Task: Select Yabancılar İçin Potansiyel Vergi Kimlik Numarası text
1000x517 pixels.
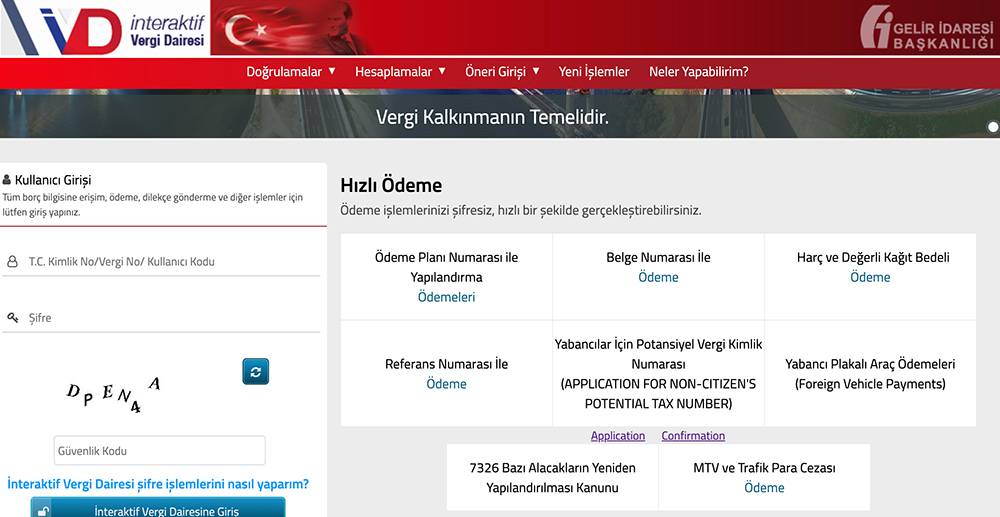Action: tap(658, 354)
